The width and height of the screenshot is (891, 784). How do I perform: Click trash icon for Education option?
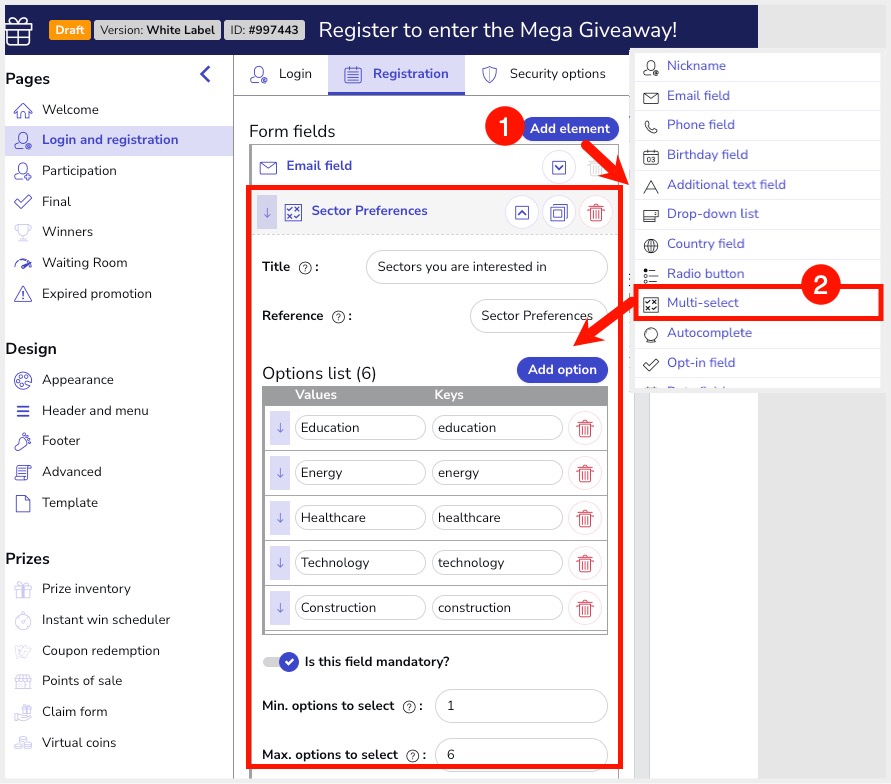585,428
